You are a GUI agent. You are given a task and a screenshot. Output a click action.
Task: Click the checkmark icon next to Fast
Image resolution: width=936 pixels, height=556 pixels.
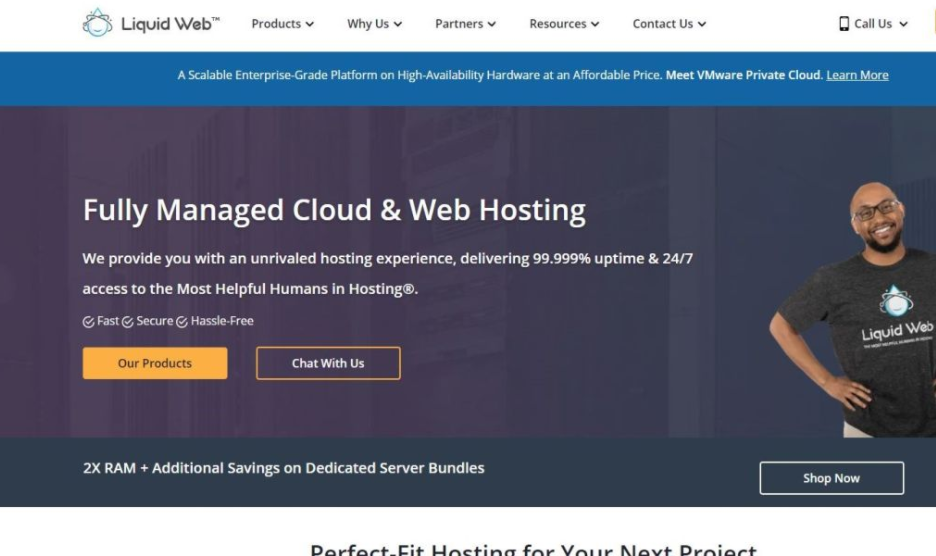(88, 322)
